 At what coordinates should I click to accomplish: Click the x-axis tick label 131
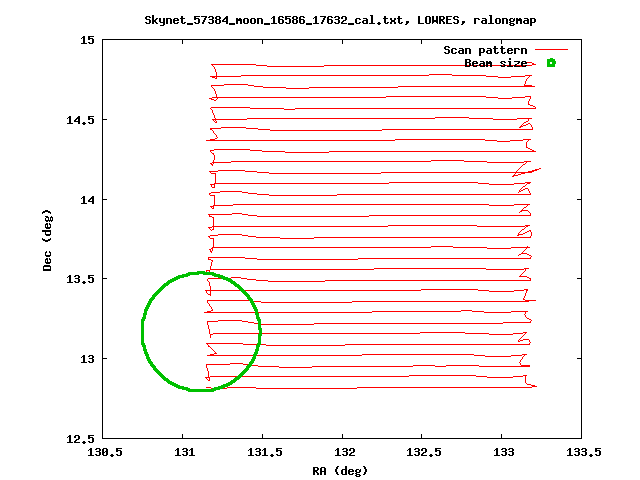coord(184,452)
